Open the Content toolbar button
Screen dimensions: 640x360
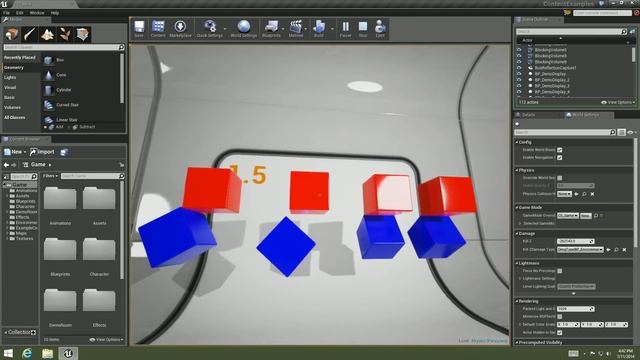[x=158, y=29]
